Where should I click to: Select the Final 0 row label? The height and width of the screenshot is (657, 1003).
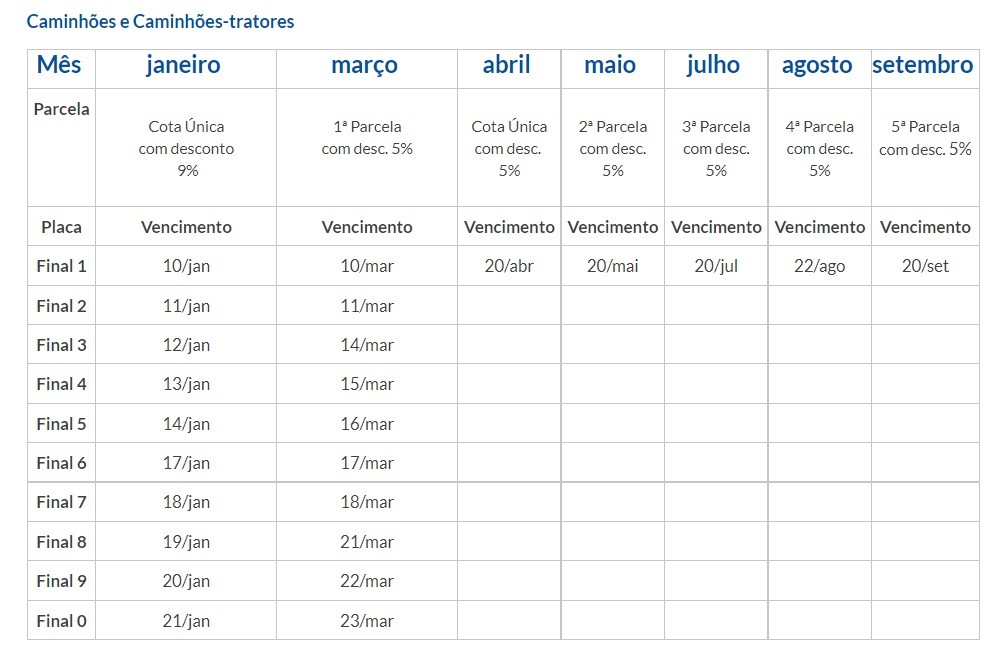click(x=62, y=621)
